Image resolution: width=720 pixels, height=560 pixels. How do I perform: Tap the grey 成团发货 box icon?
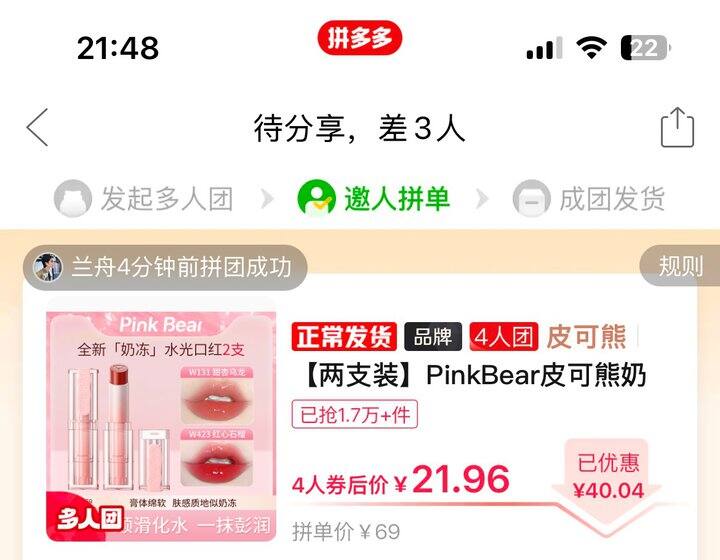click(x=532, y=198)
